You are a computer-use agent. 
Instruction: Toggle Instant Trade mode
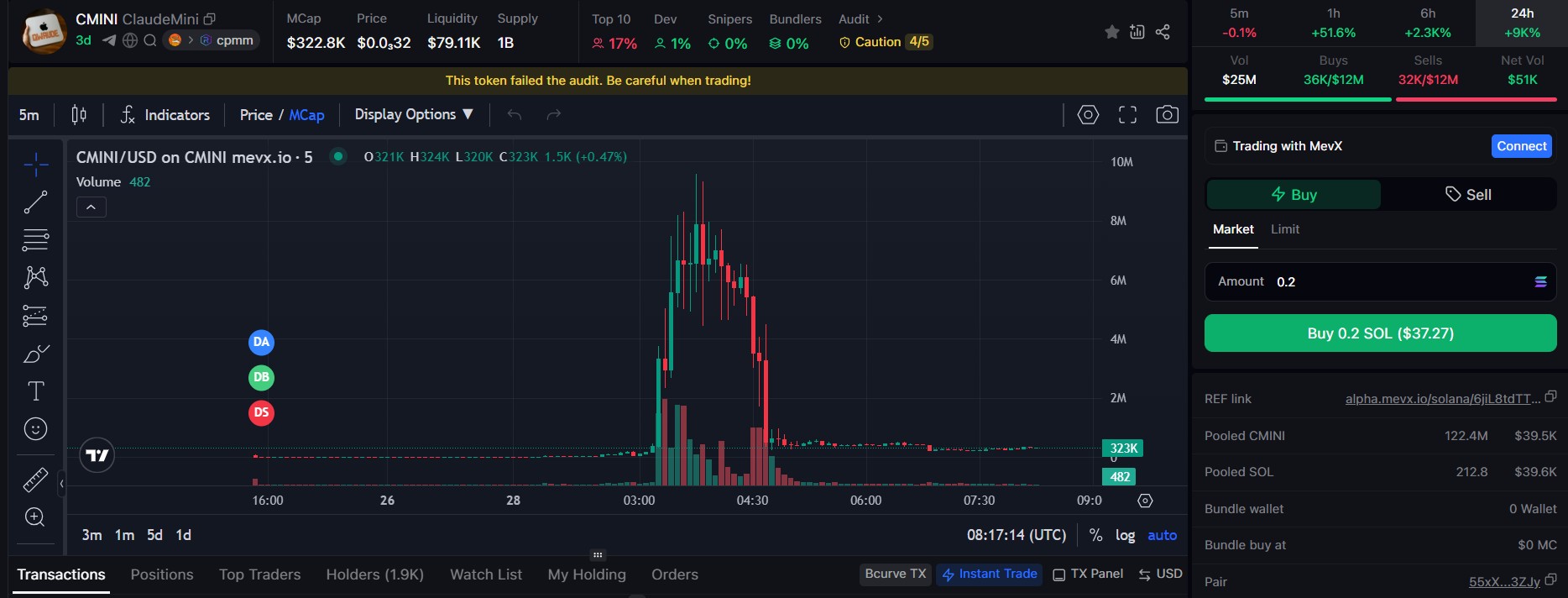[x=990, y=574]
